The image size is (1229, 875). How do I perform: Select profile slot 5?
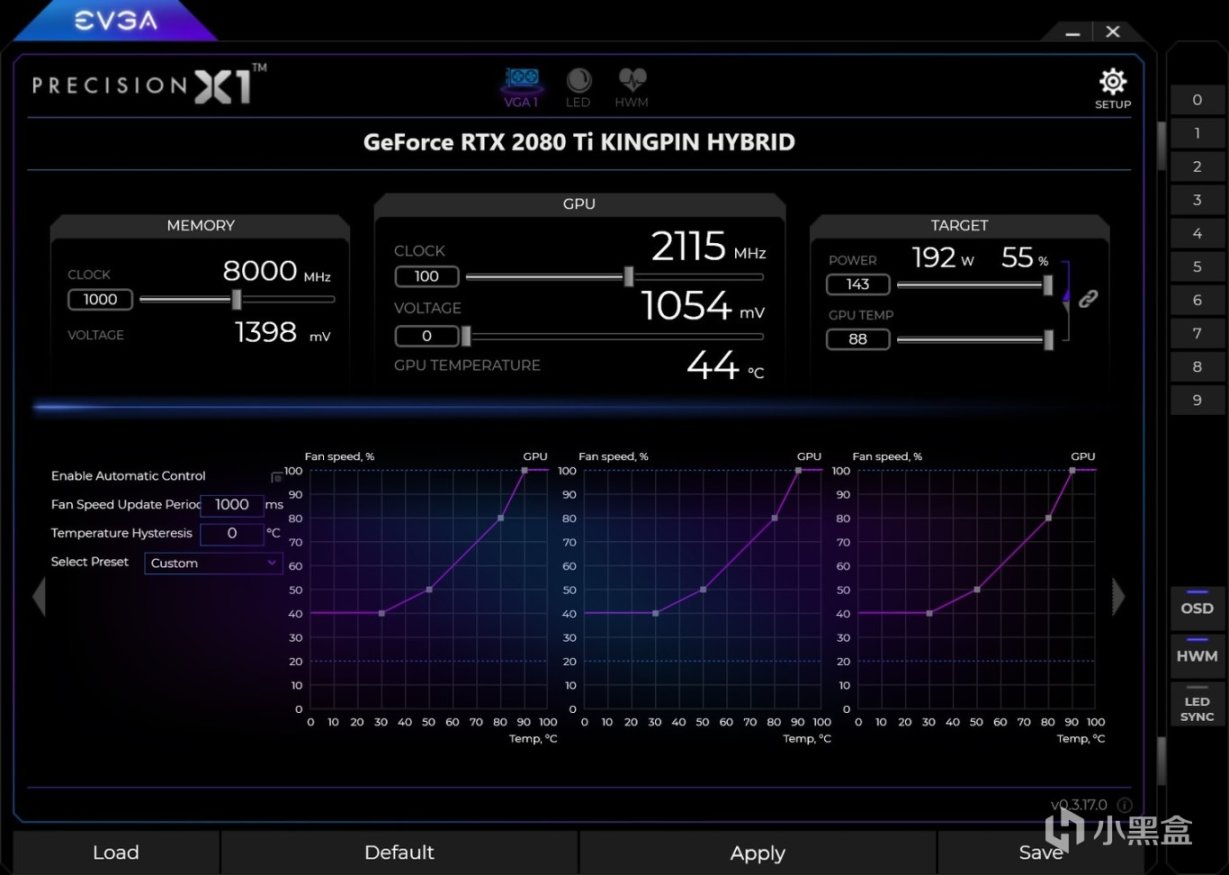tap(1197, 267)
